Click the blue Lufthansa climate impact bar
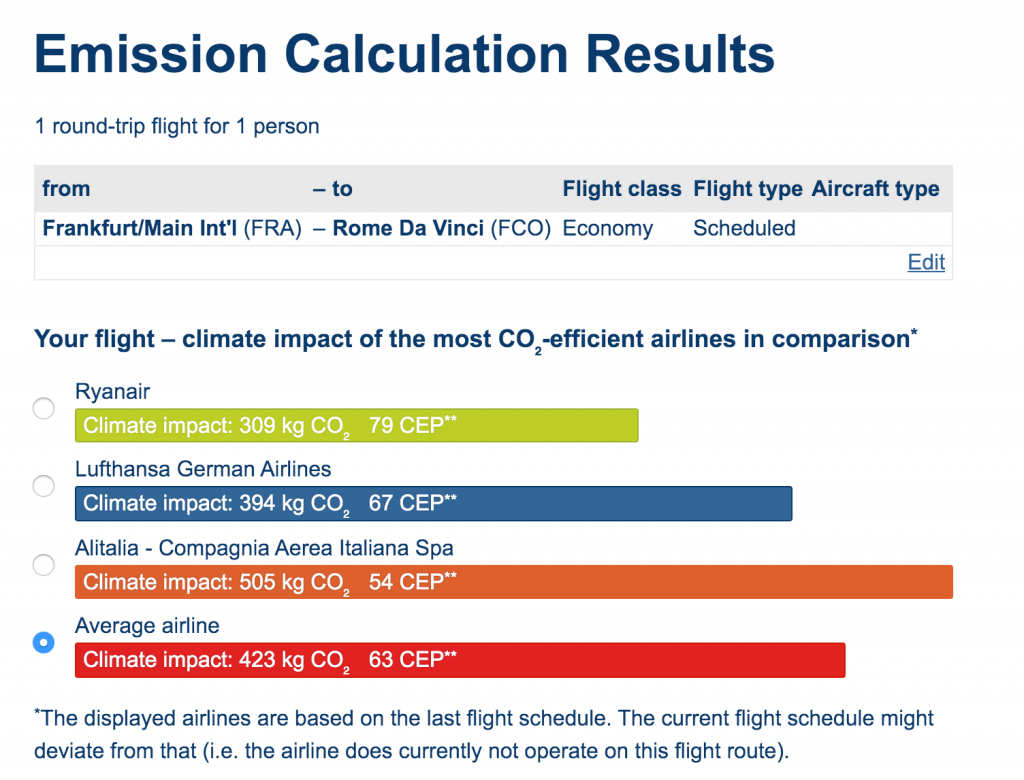 [x=434, y=504]
